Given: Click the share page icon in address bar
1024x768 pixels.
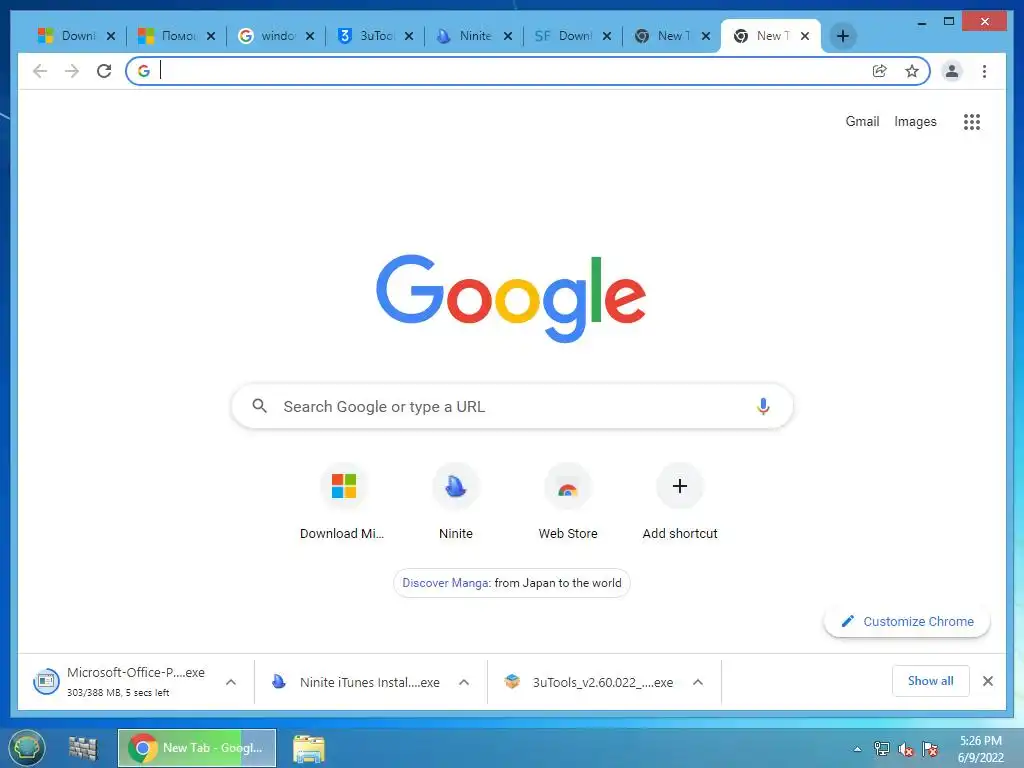Looking at the screenshot, I should pyautogui.click(x=880, y=71).
